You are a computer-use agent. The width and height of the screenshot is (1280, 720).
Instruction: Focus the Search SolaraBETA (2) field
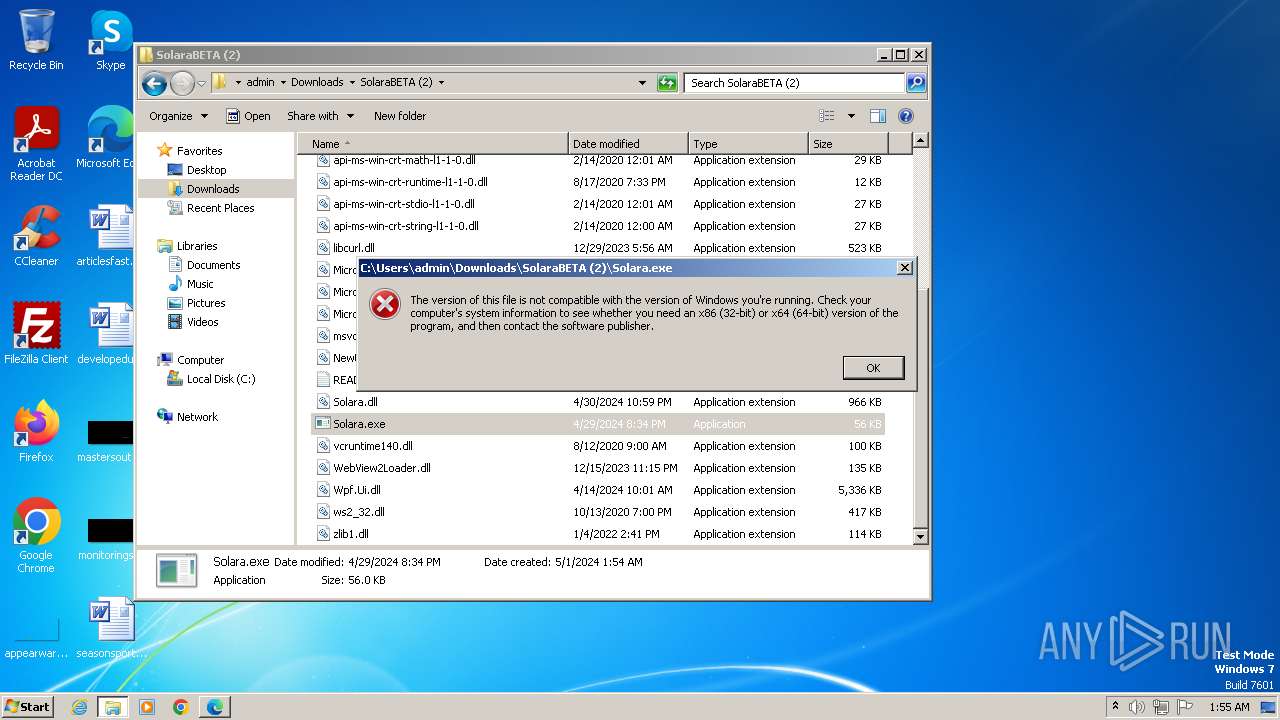pyautogui.click(x=795, y=83)
